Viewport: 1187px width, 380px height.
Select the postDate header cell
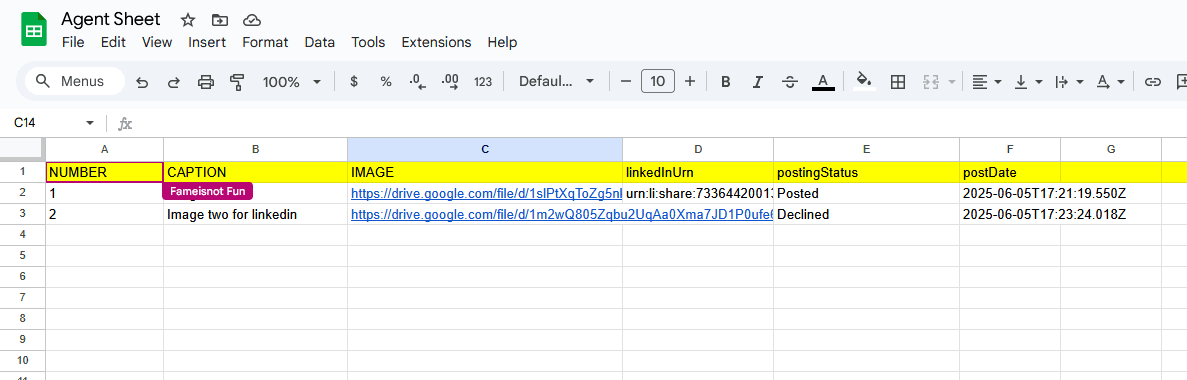[x=1010, y=173]
